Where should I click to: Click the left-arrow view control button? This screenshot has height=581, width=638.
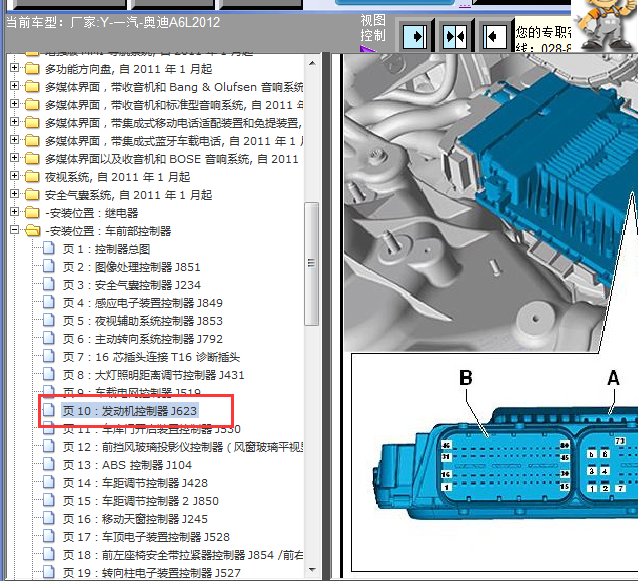(494, 36)
